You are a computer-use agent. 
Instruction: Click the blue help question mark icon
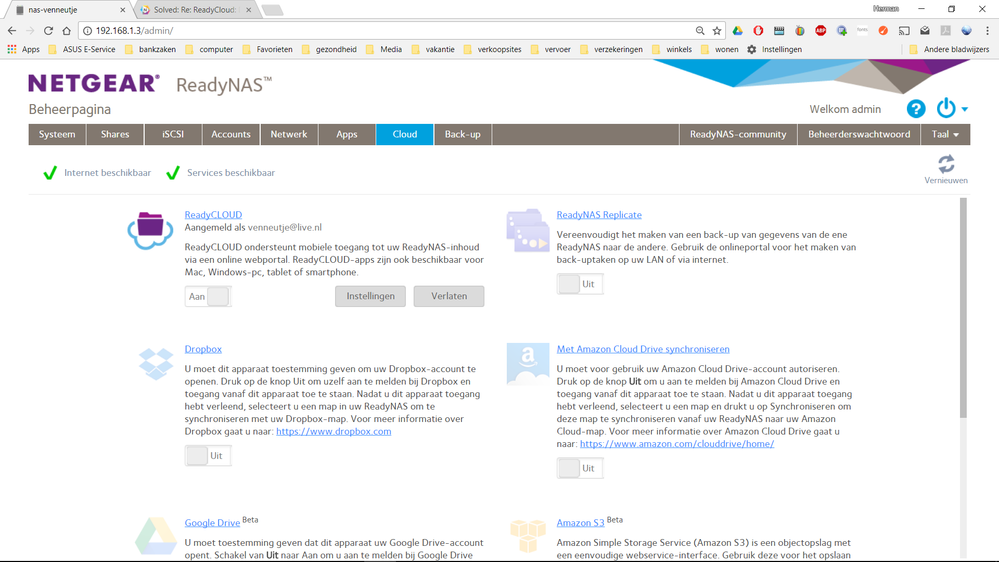click(916, 109)
